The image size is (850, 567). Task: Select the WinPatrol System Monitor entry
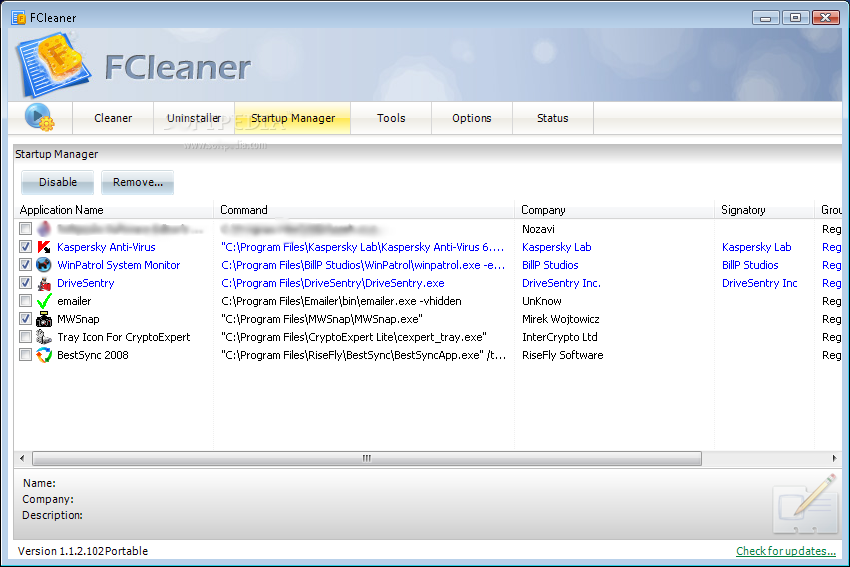pos(119,265)
